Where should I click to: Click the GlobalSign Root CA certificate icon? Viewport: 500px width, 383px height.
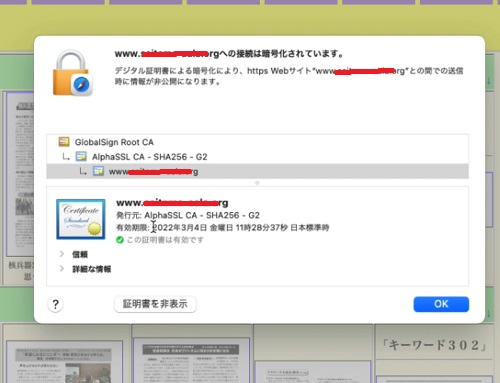click(64, 142)
